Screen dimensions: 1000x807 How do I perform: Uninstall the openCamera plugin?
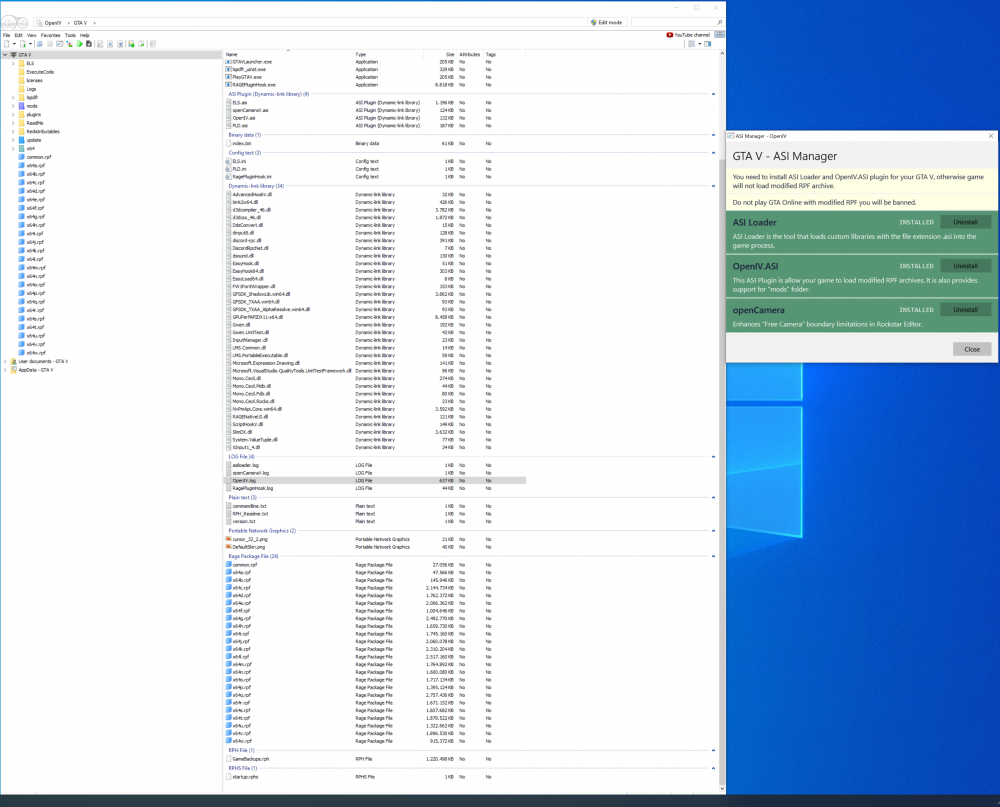point(965,310)
